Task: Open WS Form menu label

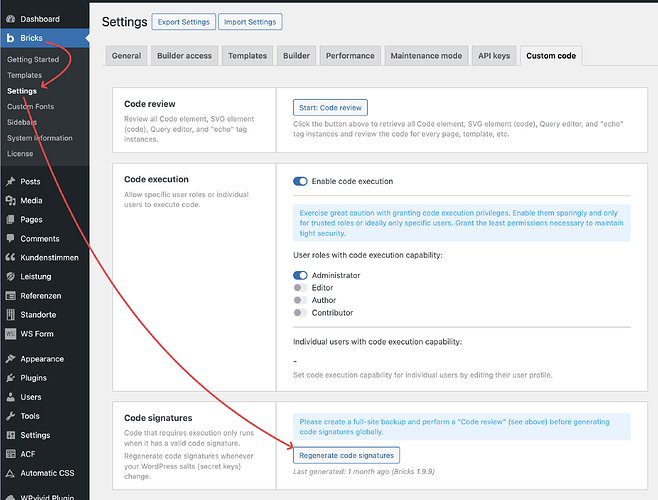Action: point(37,334)
